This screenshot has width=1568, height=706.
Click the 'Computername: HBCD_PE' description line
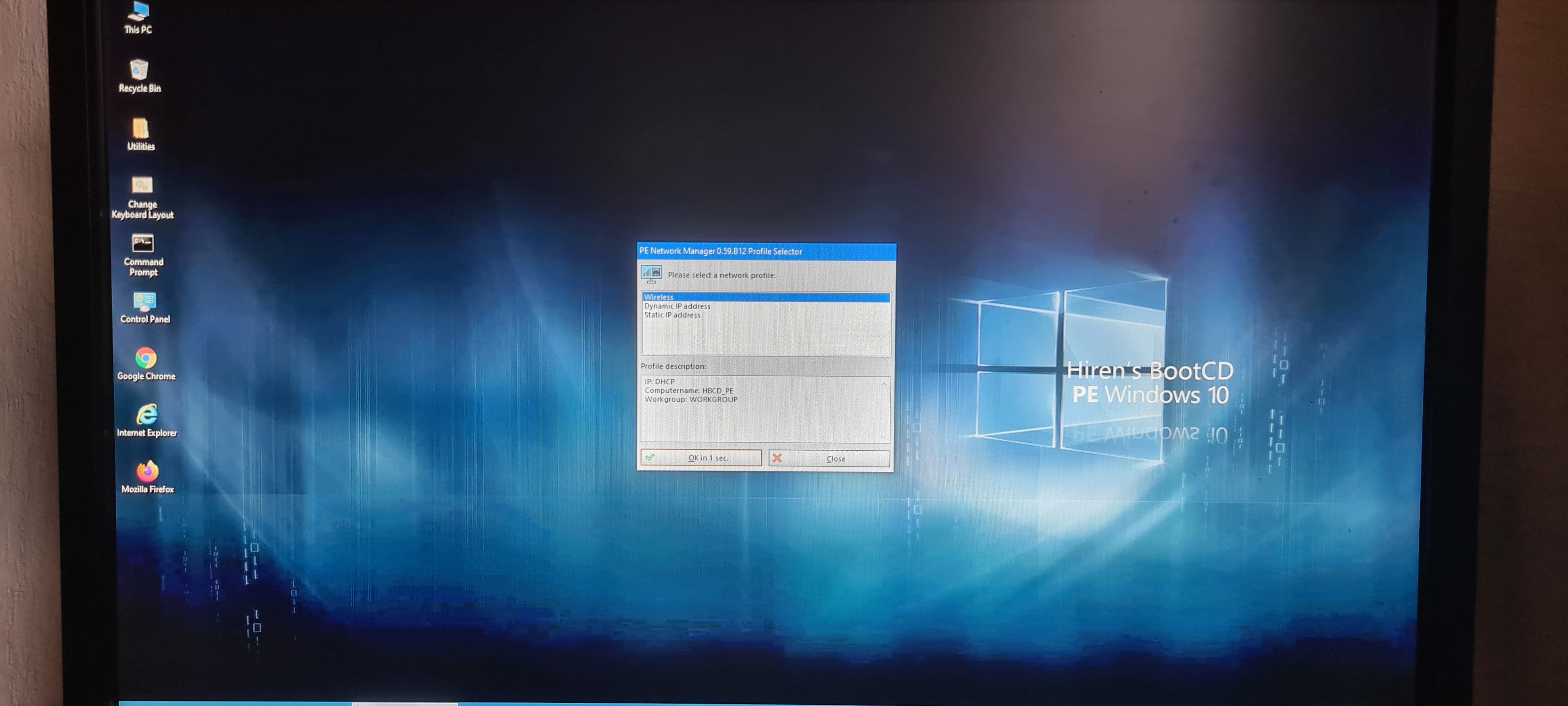tap(689, 391)
